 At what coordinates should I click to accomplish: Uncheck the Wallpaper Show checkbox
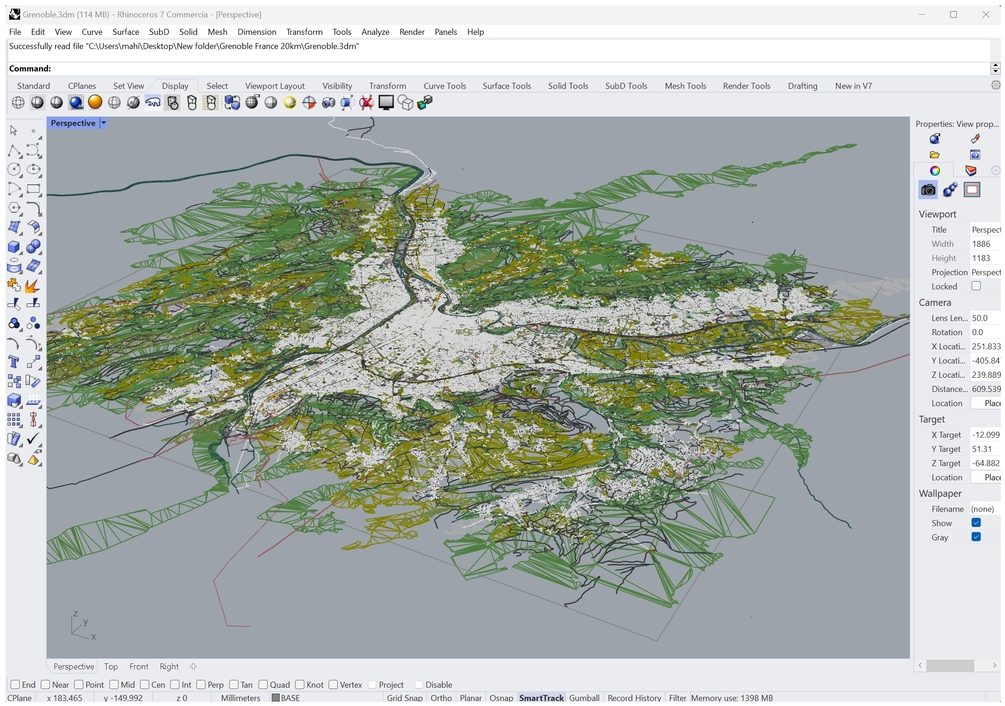pyautogui.click(x=976, y=523)
